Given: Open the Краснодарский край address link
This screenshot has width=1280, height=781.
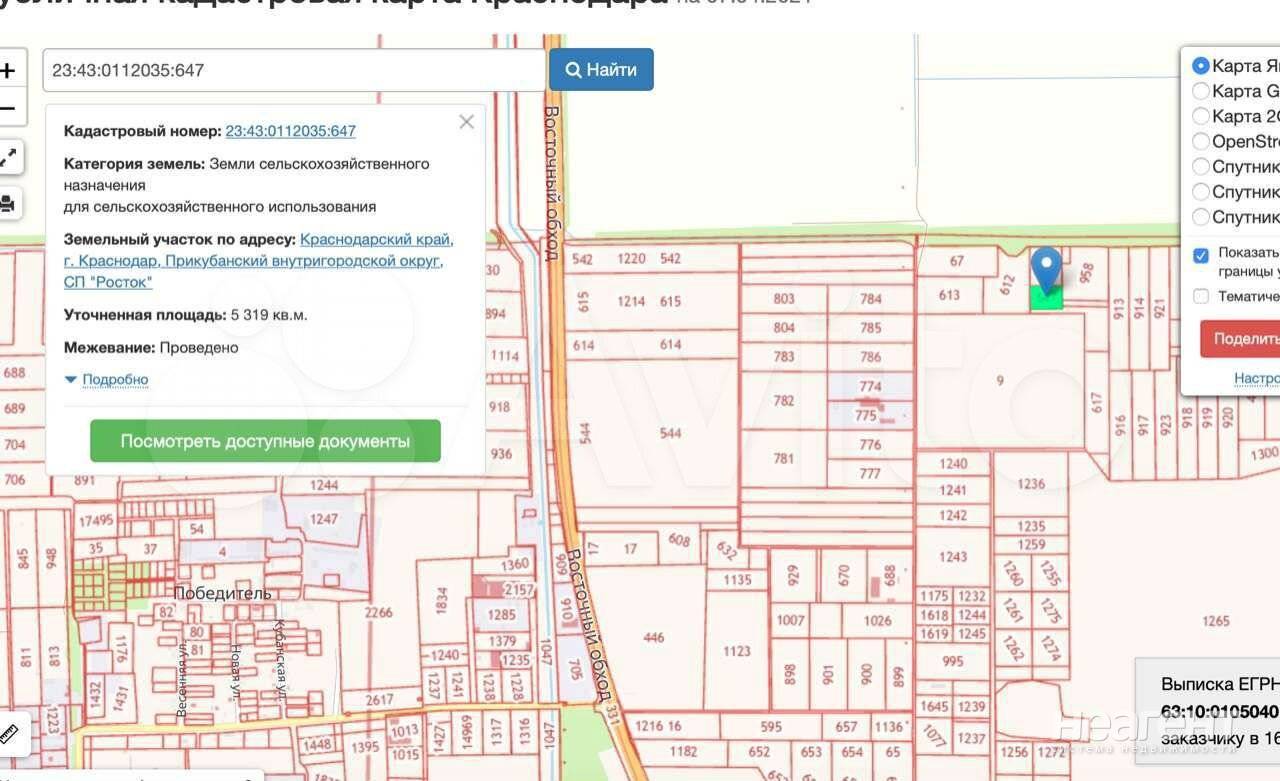Looking at the screenshot, I should (x=376, y=240).
